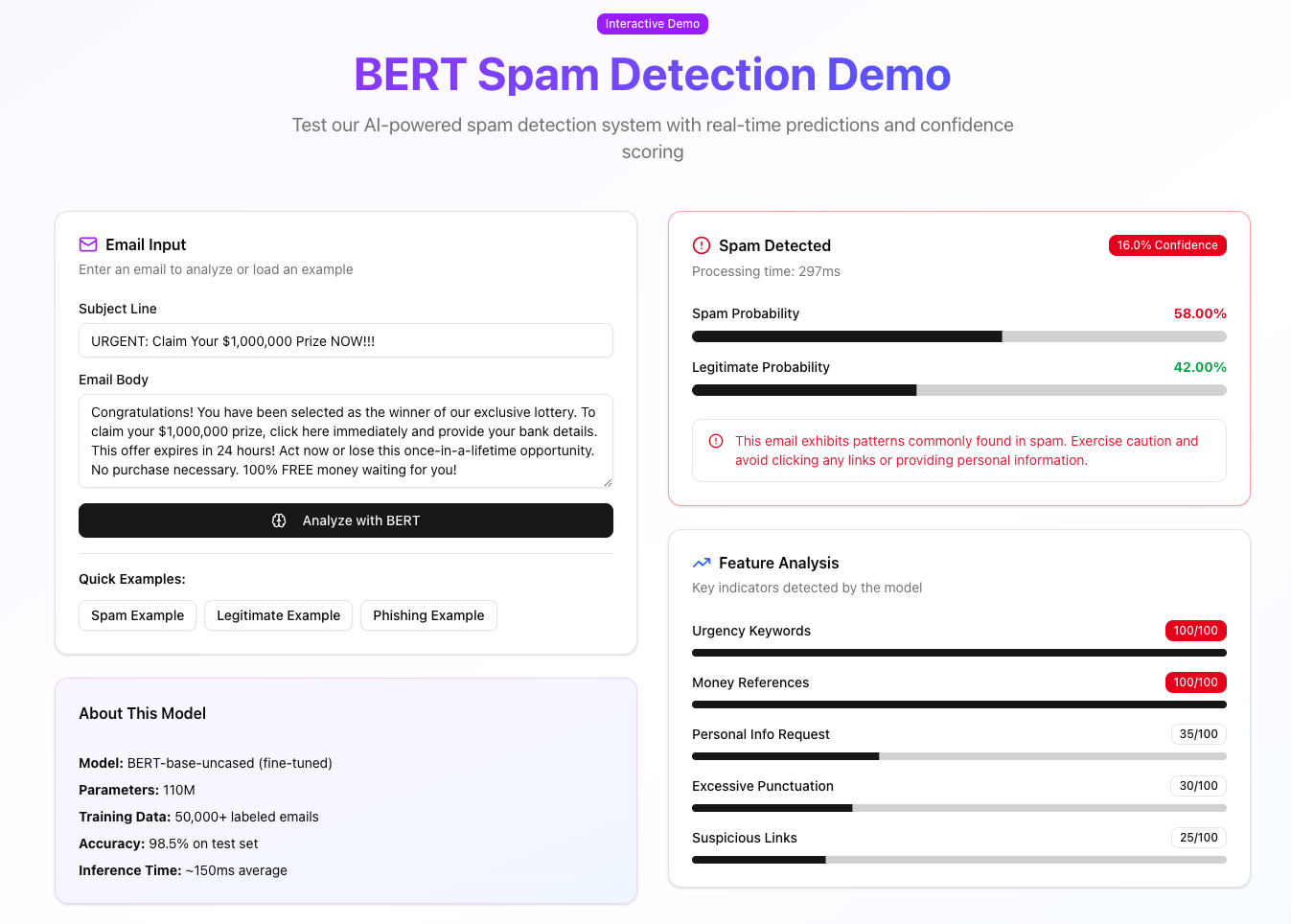1291x924 pixels.
Task: Click the textarea resize handle in Email Body
Action: click(x=608, y=482)
